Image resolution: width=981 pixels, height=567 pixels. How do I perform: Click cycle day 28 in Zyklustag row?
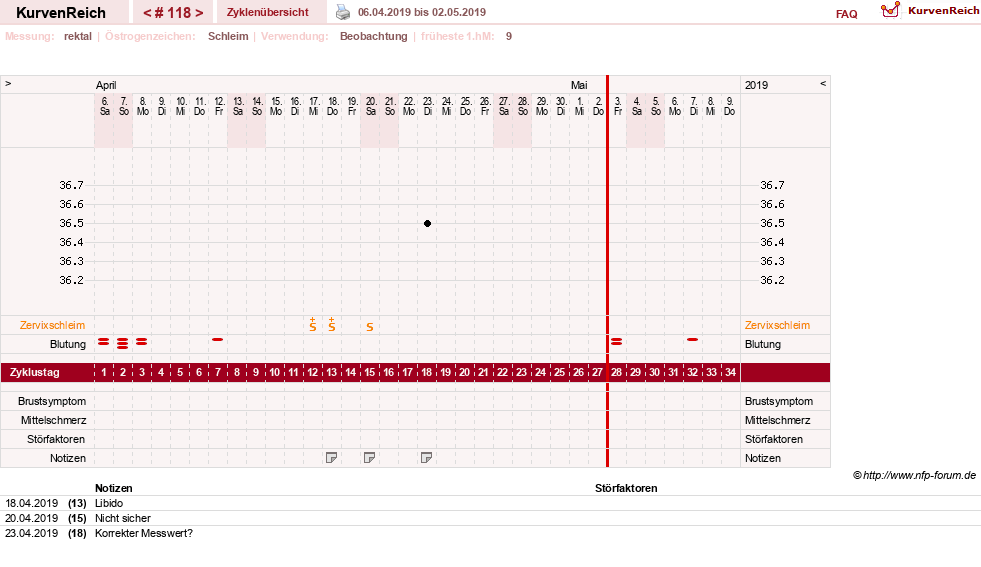[617, 372]
